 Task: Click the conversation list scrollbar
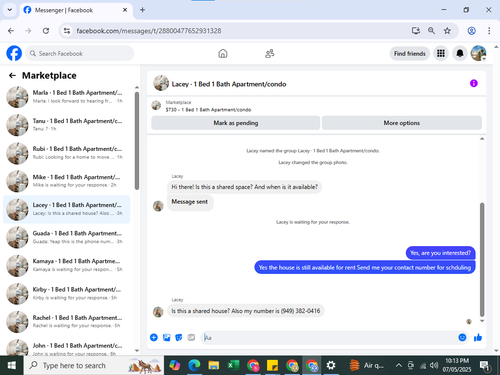[137, 141]
